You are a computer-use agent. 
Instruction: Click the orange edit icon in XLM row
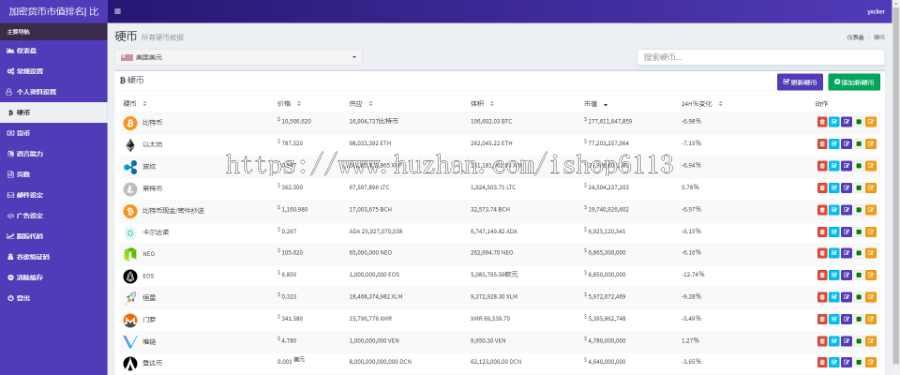tap(871, 297)
